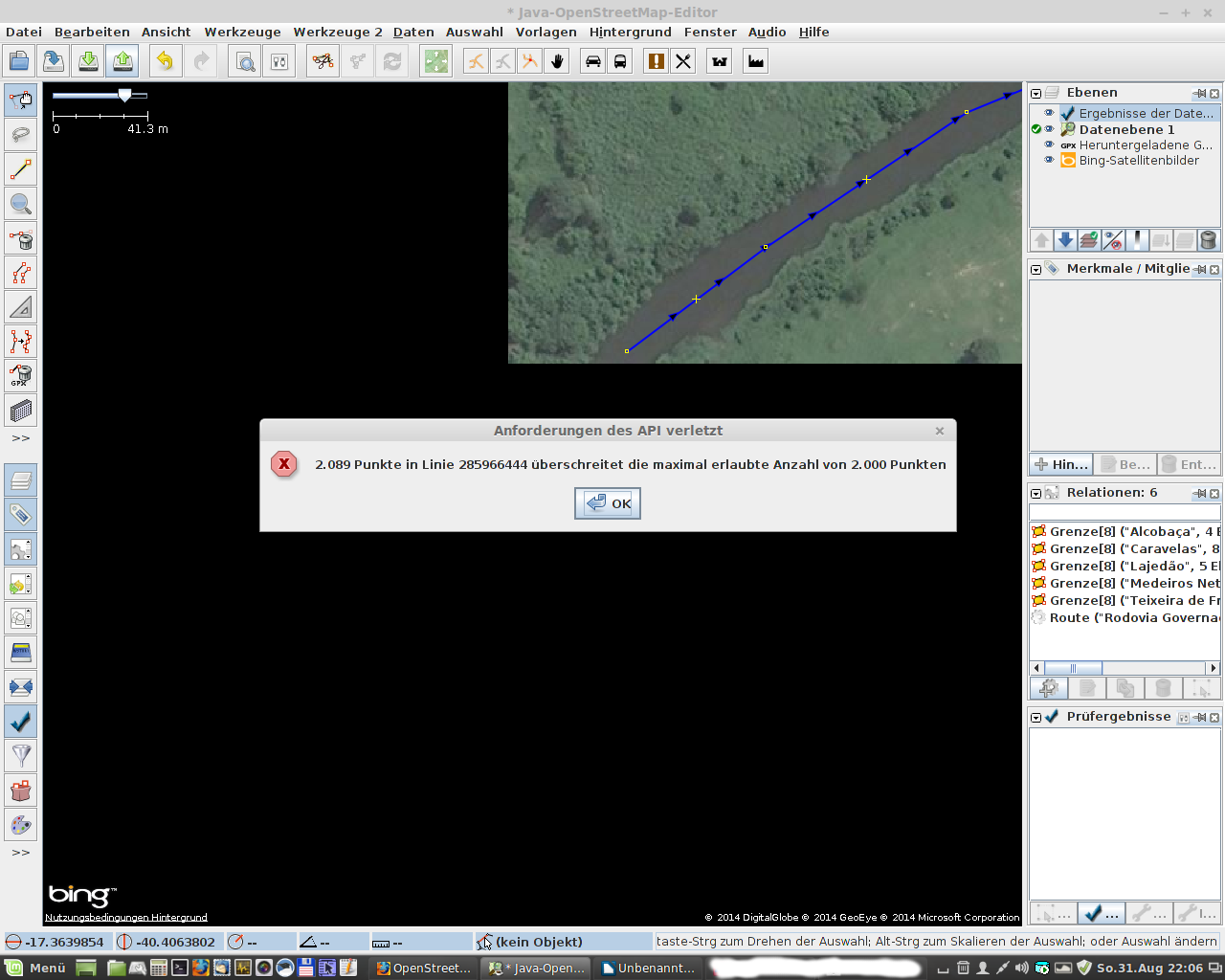Click the undo arrow in toolbar

(x=166, y=61)
